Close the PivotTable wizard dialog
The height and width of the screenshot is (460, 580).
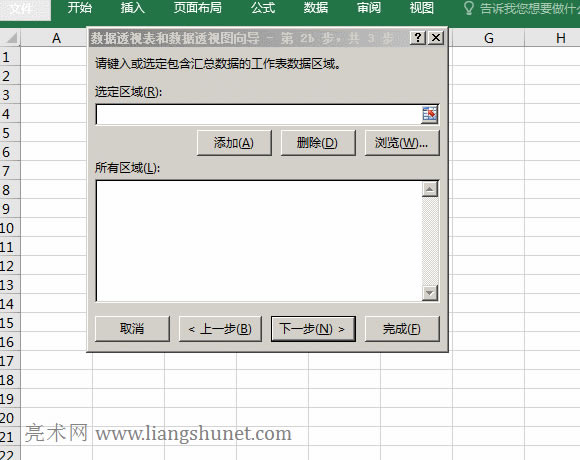(436, 38)
